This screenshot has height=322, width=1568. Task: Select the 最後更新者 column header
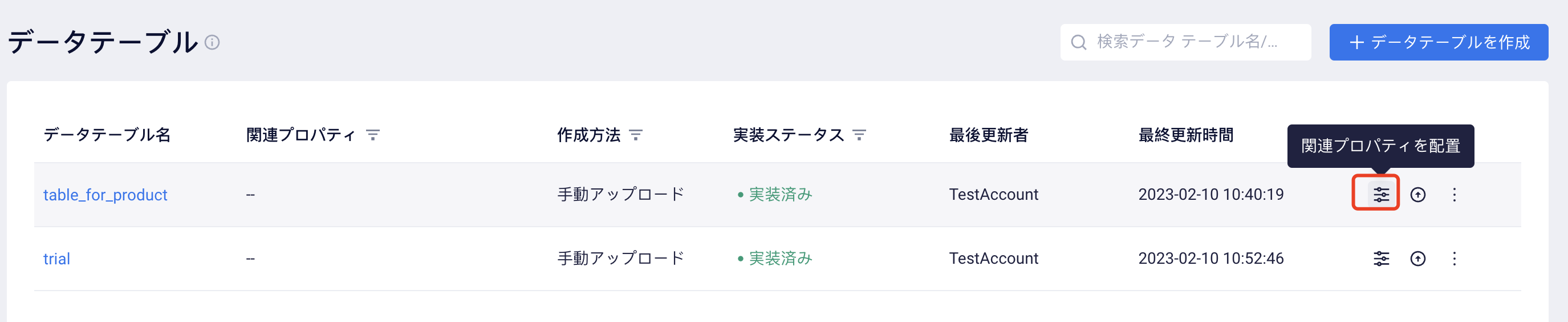tap(989, 135)
